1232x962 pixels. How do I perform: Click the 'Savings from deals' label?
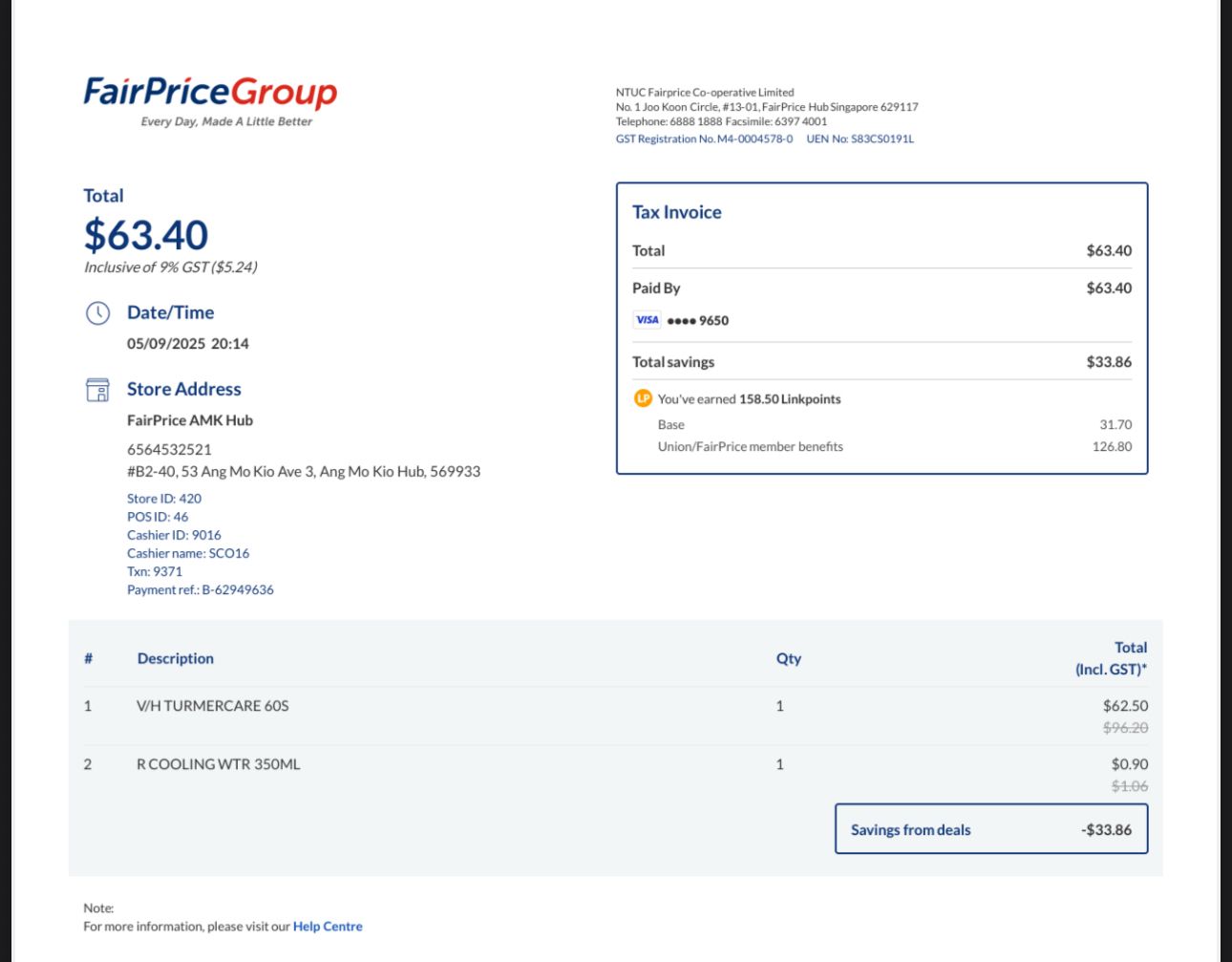click(911, 830)
